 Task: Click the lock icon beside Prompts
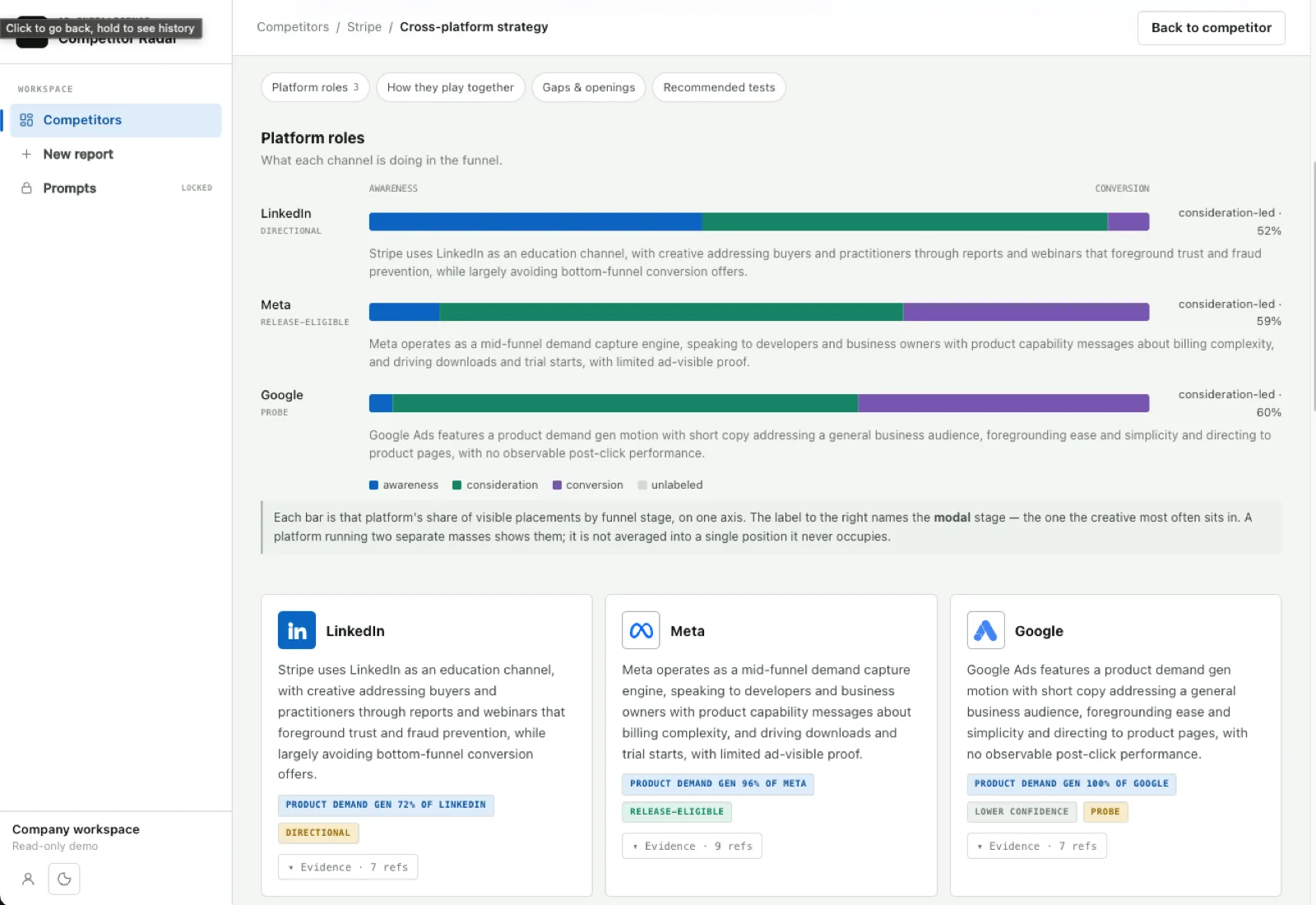click(x=26, y=188)
